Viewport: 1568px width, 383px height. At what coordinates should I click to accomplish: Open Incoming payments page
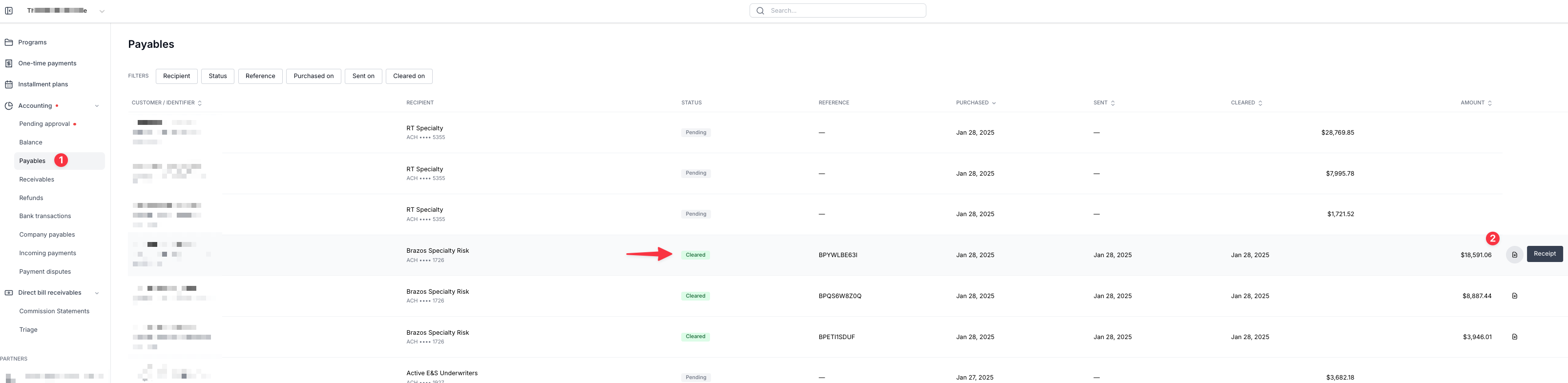(x=47, y=253)
